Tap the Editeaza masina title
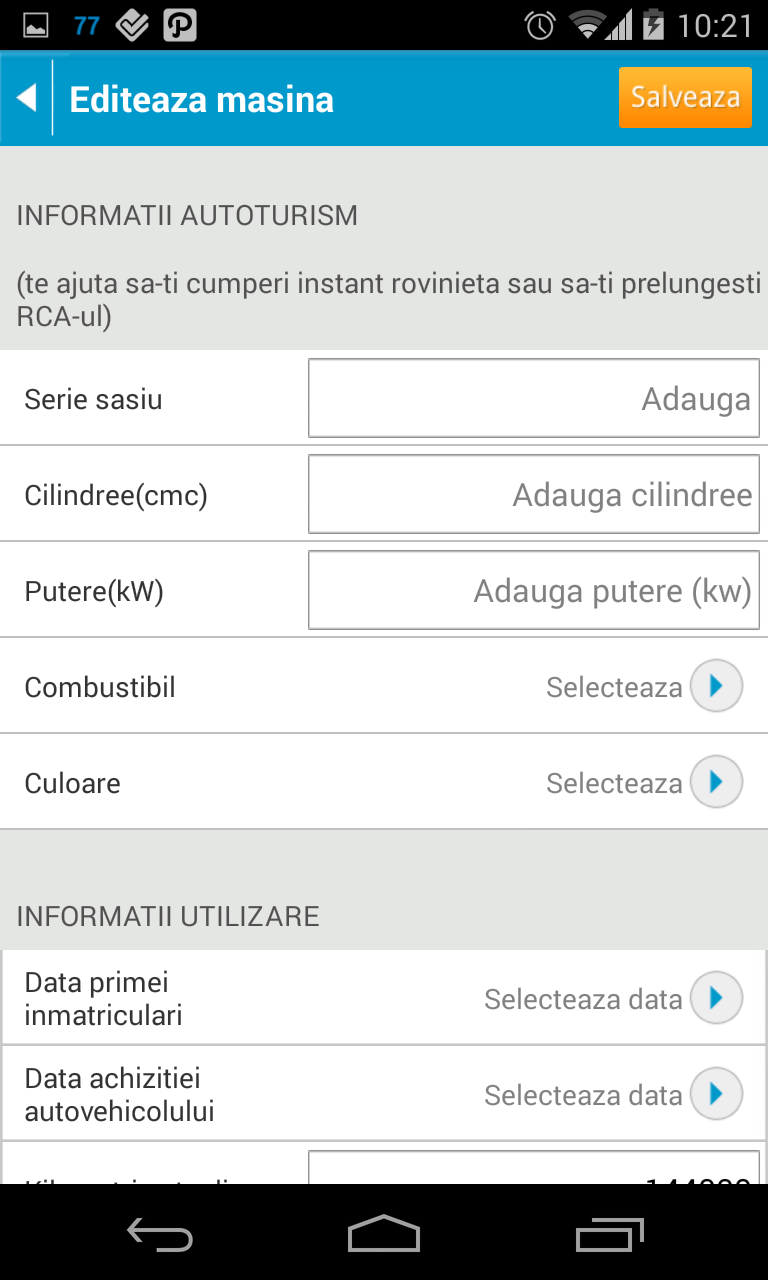This screenshot has height=1280, width=768. coord(202,100)
